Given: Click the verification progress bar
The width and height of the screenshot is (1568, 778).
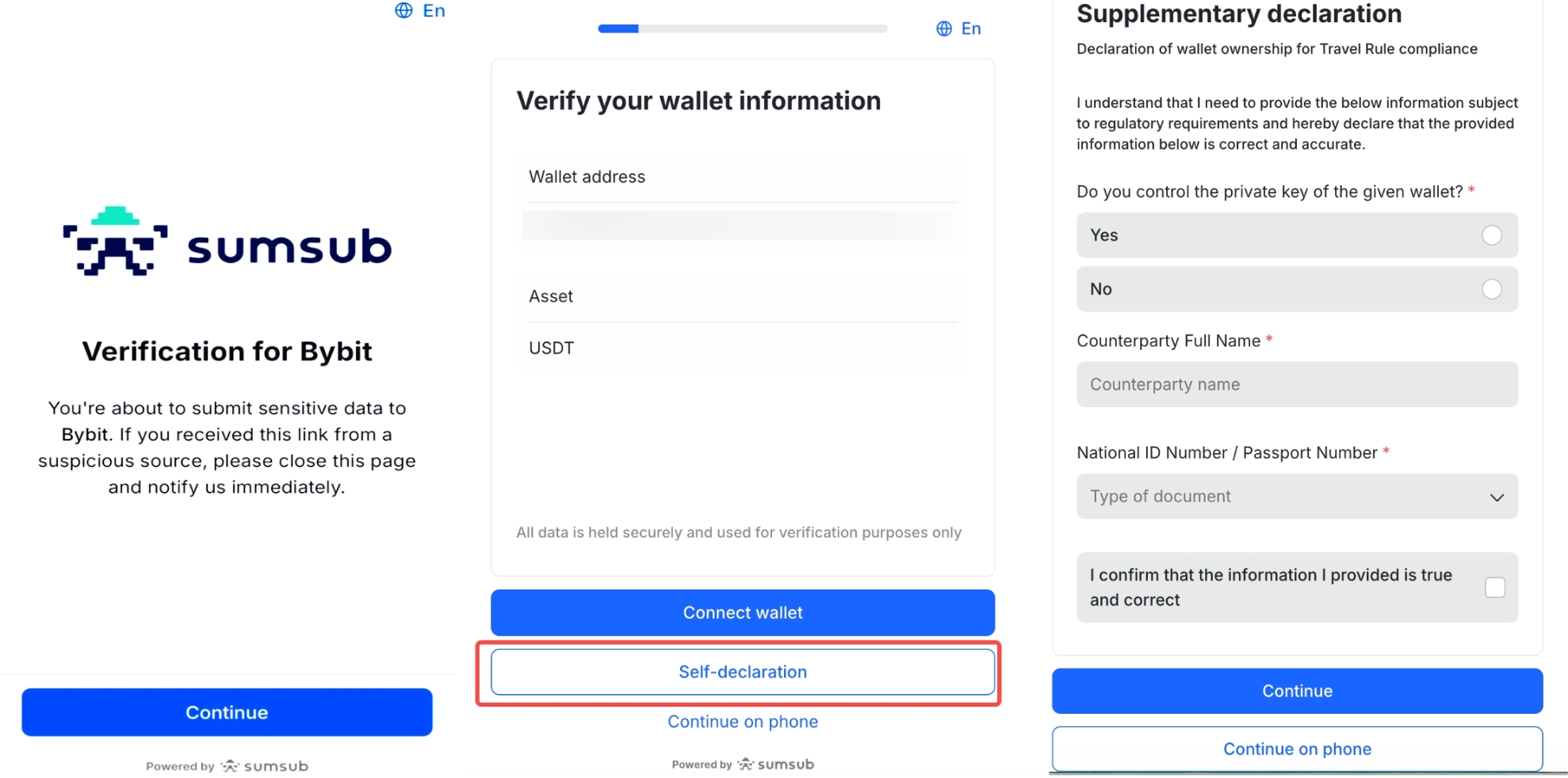Looking at the screenshot, I should click(x=743, y=29).
